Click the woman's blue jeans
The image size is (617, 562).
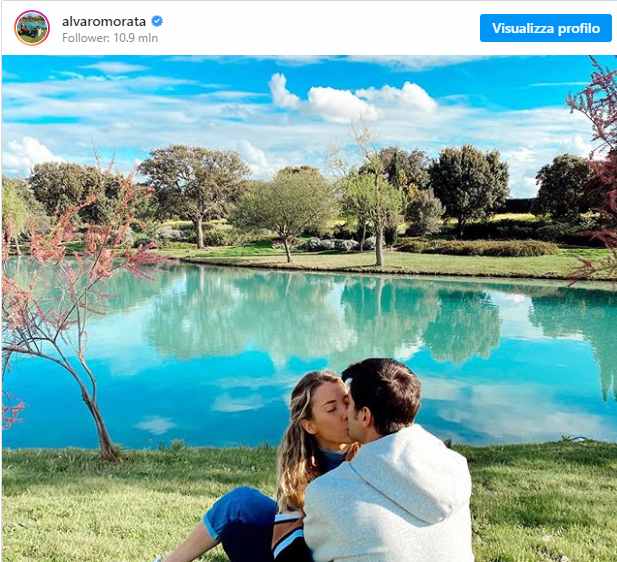[244, 516]
